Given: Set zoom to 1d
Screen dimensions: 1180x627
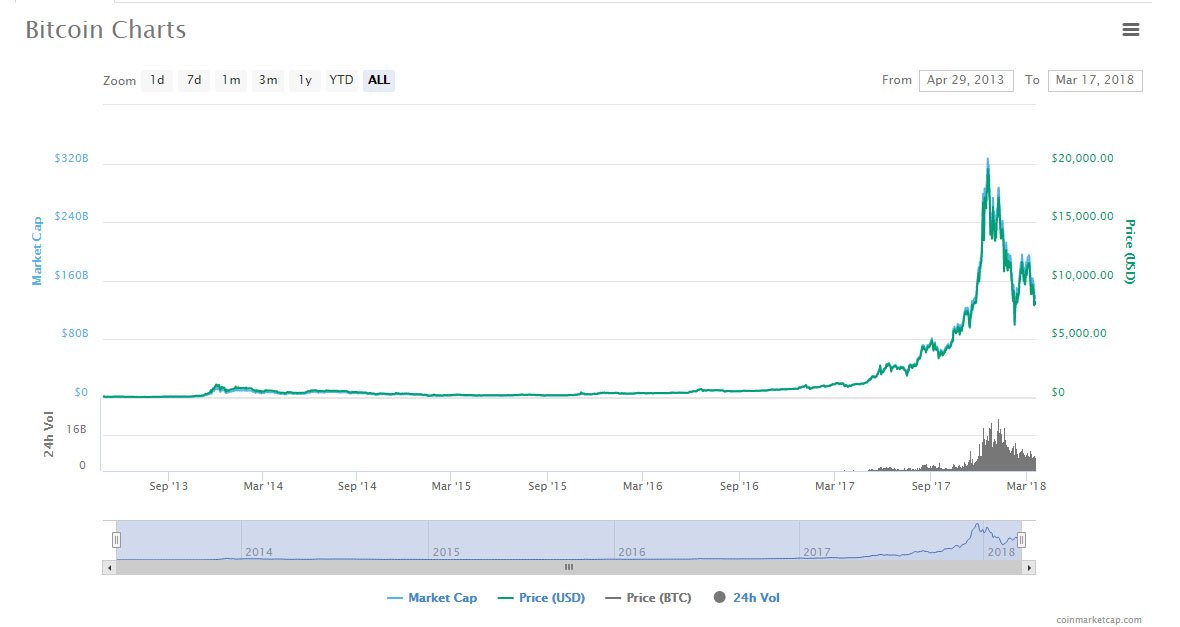Looking at the screenshot, I should 157,80.
